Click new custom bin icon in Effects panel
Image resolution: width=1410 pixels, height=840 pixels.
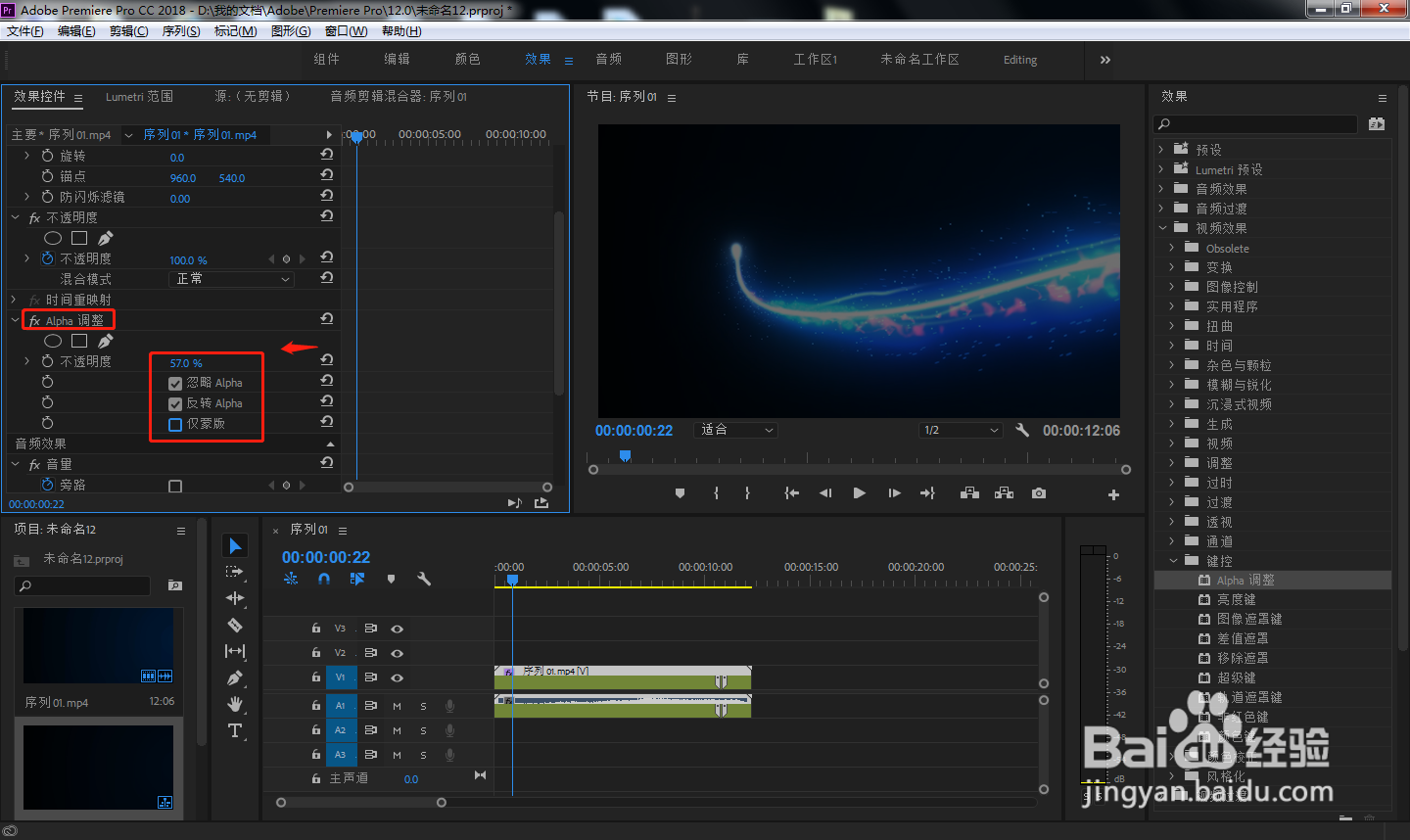1377,124
